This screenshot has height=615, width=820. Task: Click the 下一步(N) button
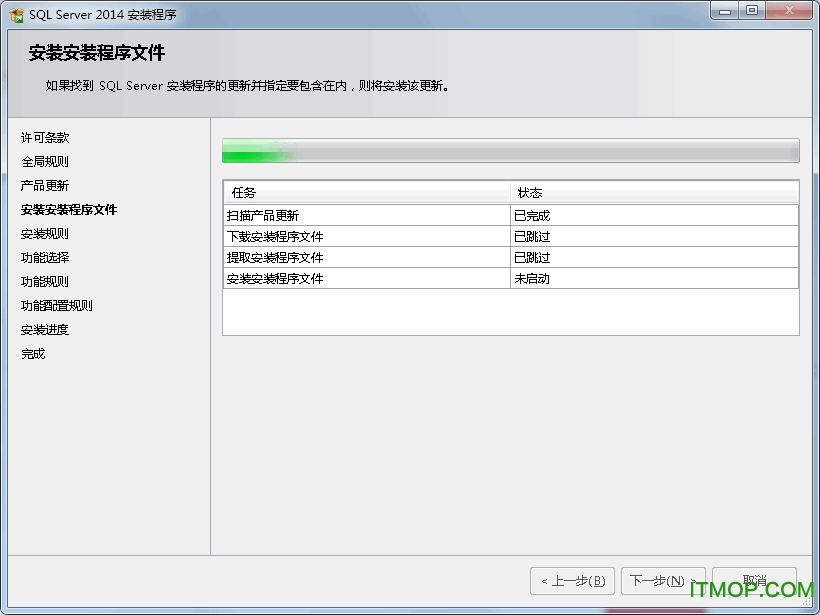(663, 581)
